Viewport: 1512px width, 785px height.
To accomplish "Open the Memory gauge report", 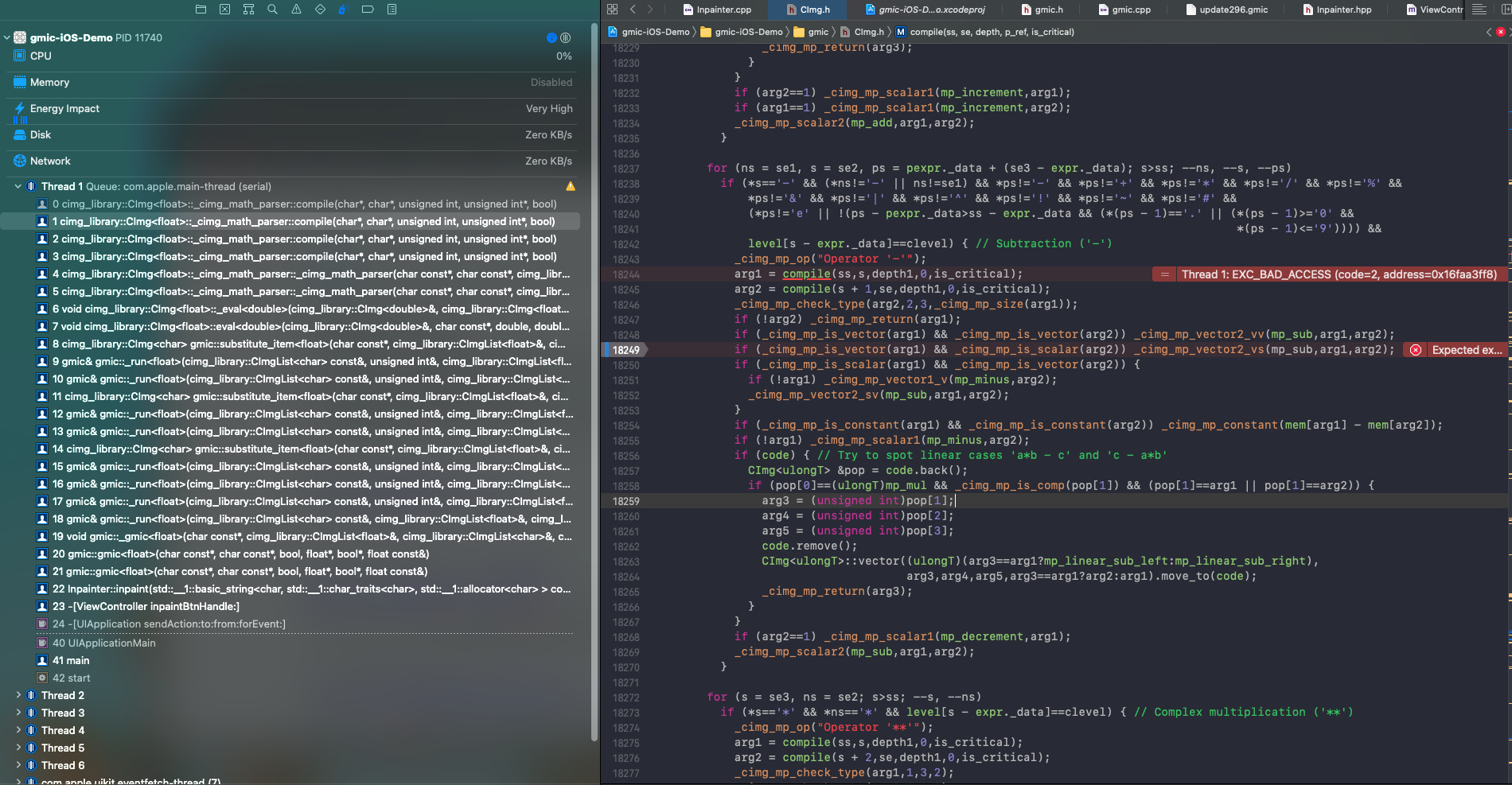I will (x=49, y=83).
